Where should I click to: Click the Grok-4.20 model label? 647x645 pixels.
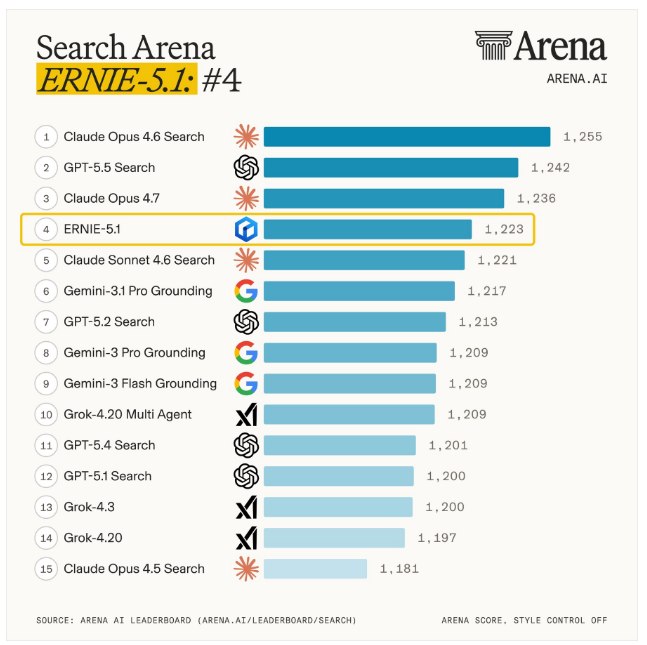tap(93, 538)
